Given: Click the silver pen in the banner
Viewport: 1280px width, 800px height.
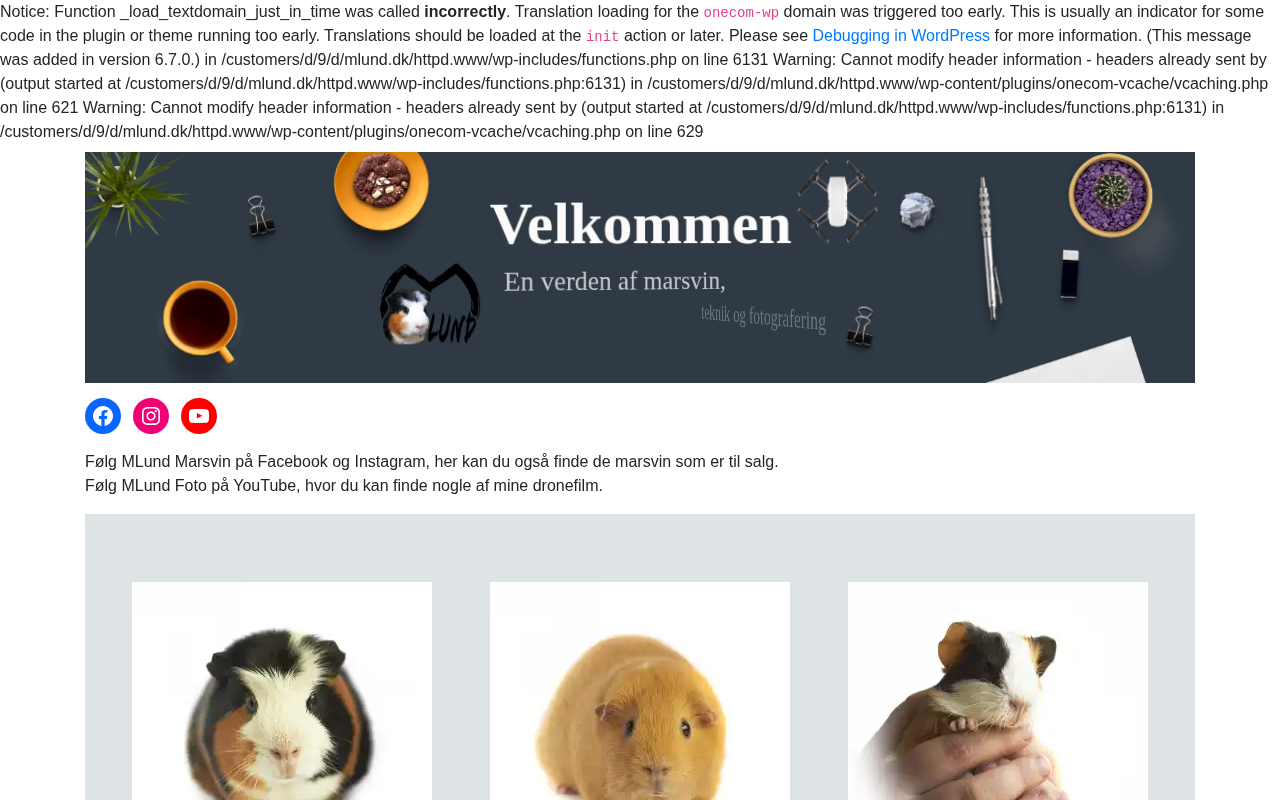Looking at the screenshot, I should pyautogui.click(x=988, y=247).
